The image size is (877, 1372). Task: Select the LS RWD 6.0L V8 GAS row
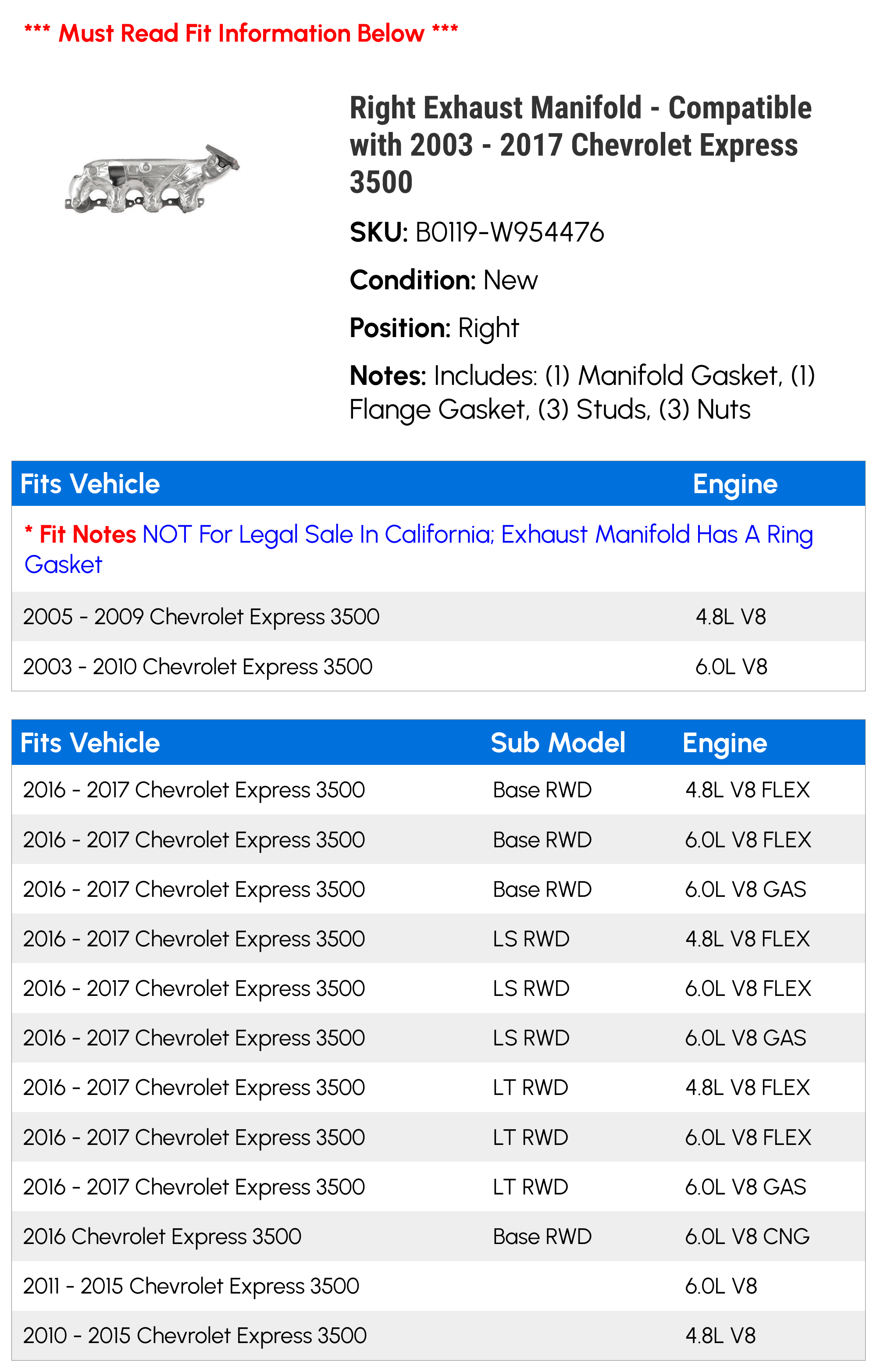[438, 1038]
